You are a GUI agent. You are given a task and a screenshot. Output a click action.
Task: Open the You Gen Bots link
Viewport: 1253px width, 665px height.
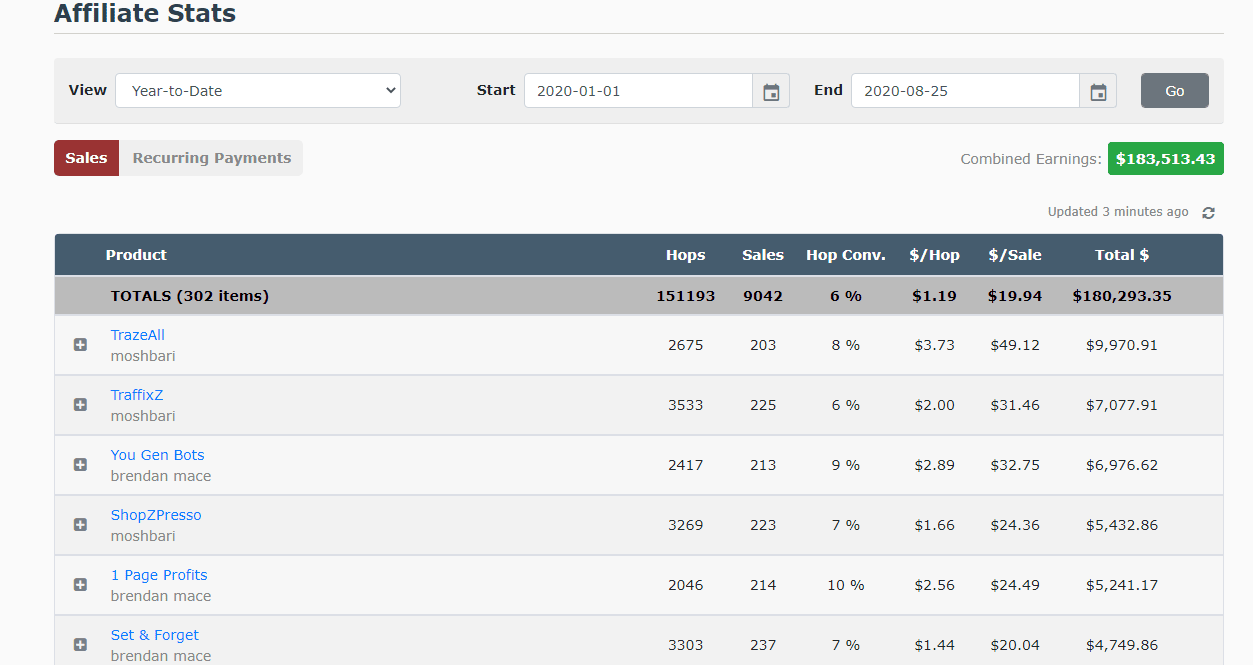tap(157, 455)
